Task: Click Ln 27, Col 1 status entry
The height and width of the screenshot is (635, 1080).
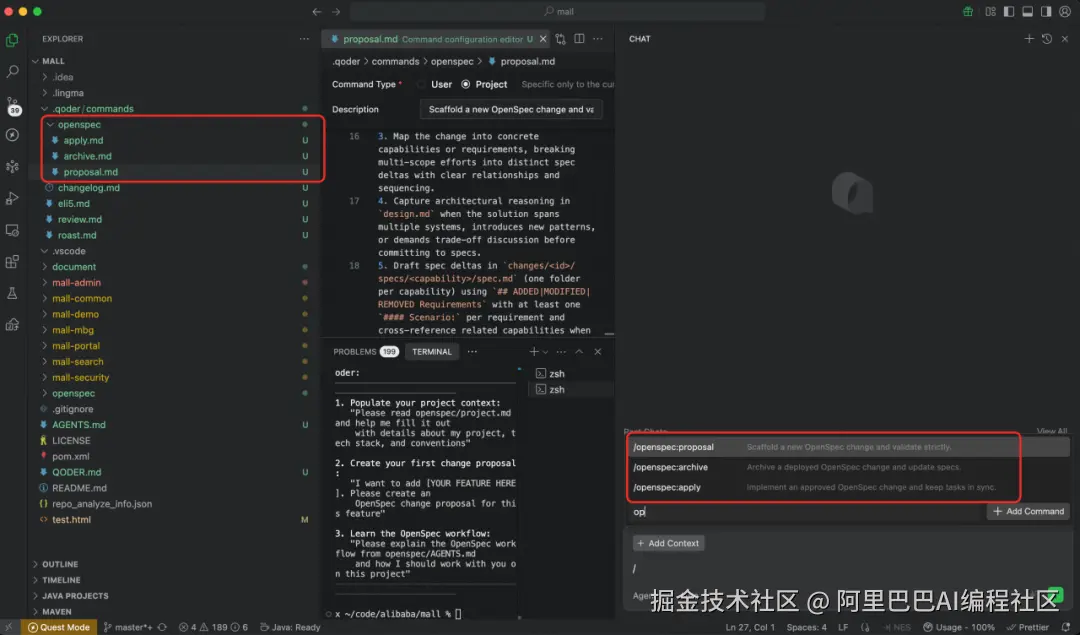Action: pyautogui.click(x=750, y=628)
